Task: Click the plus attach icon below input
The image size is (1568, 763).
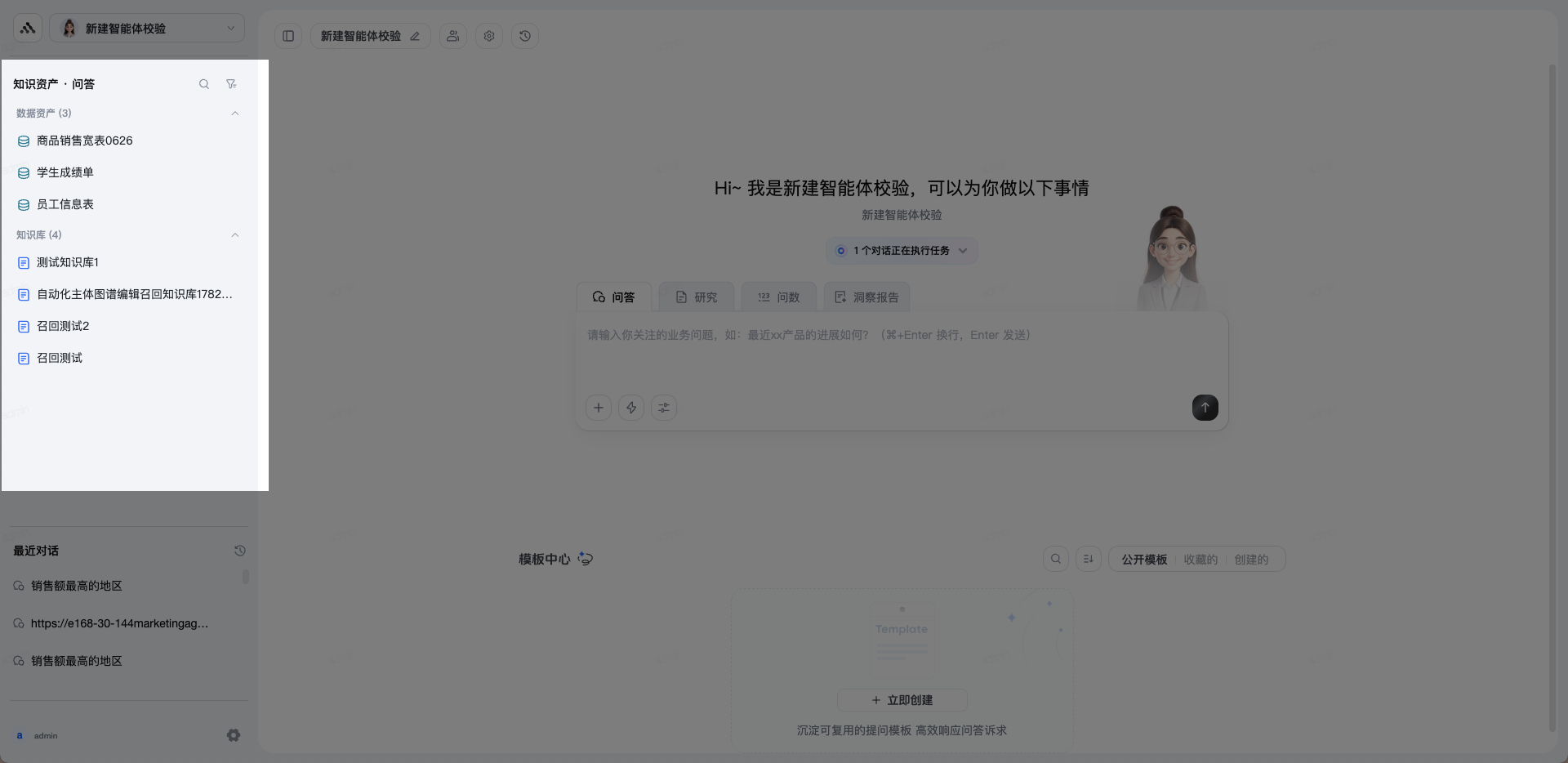Action: coord(599,408)
